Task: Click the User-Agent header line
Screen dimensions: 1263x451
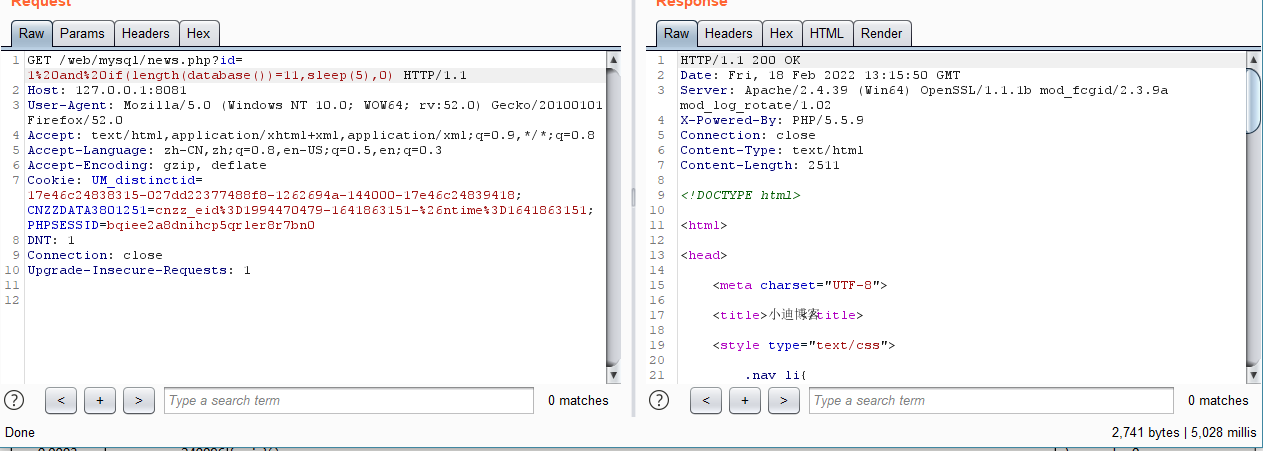Action: (315, 105)
